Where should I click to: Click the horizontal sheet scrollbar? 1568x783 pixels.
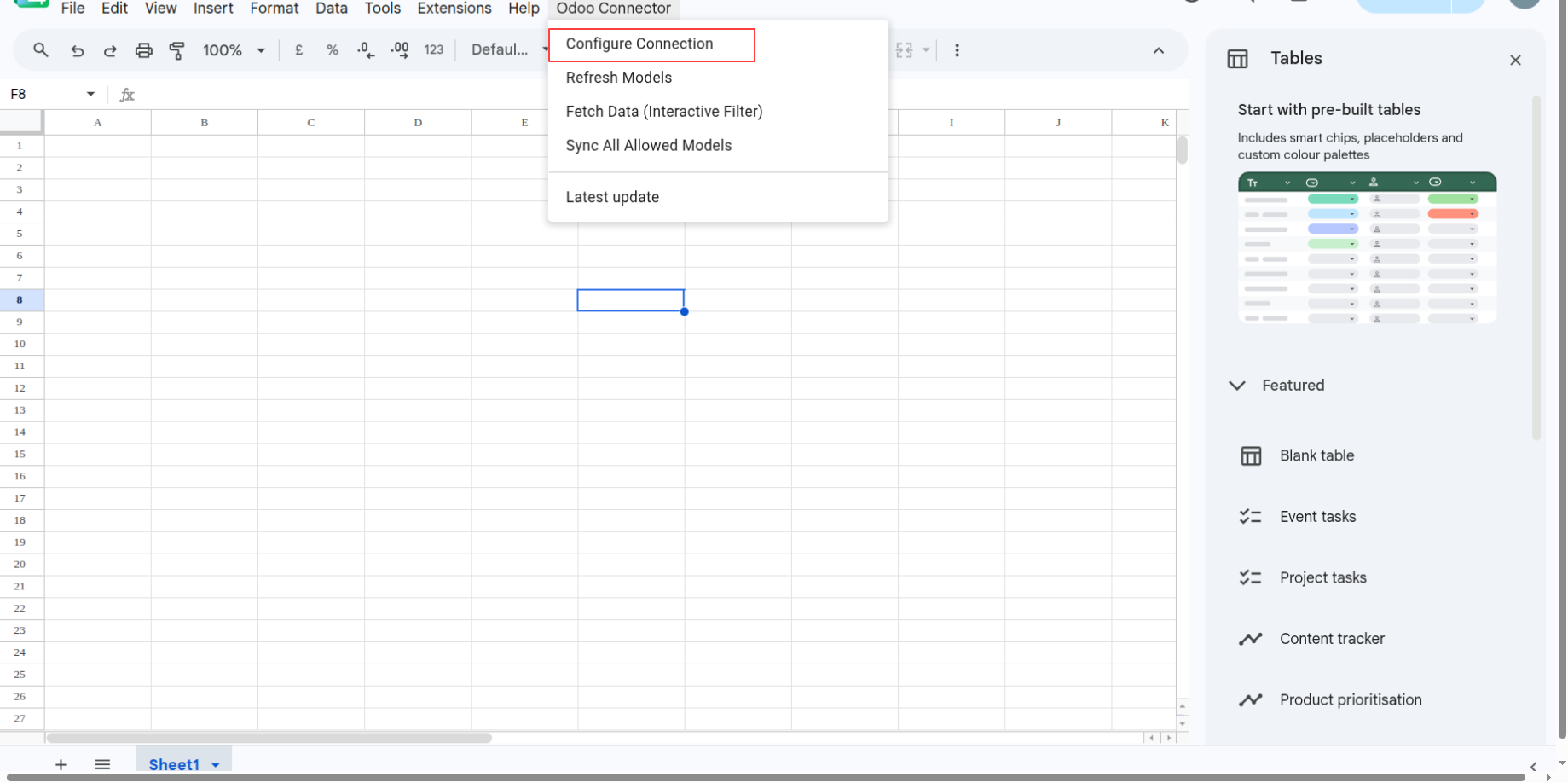coord(269,738)
